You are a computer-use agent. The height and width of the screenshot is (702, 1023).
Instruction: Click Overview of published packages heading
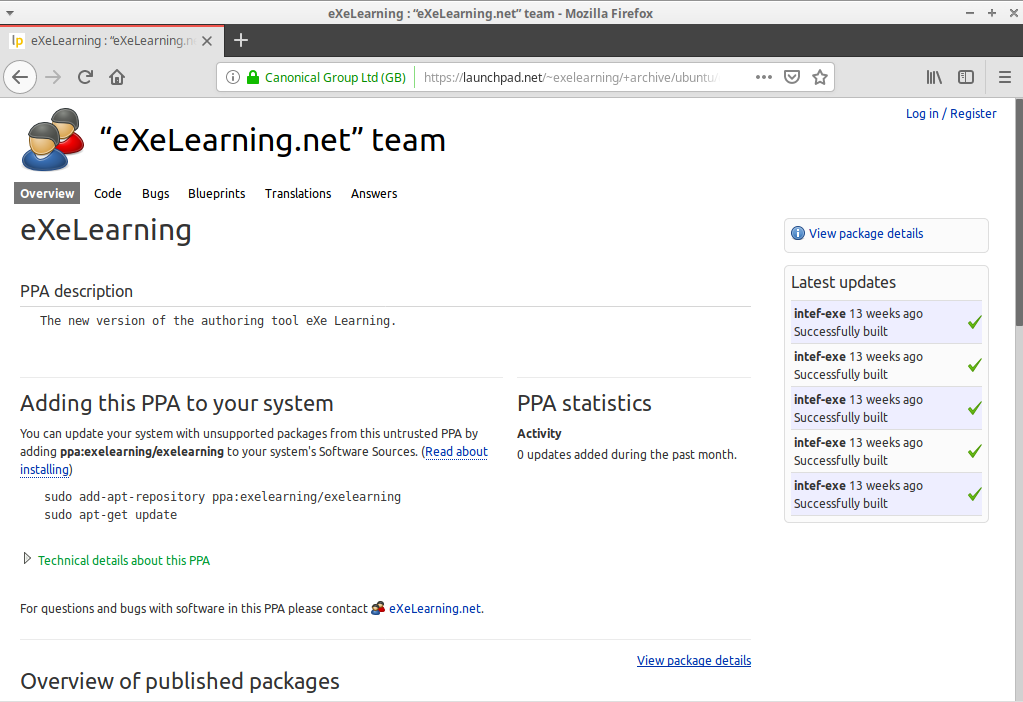[179, 681]
